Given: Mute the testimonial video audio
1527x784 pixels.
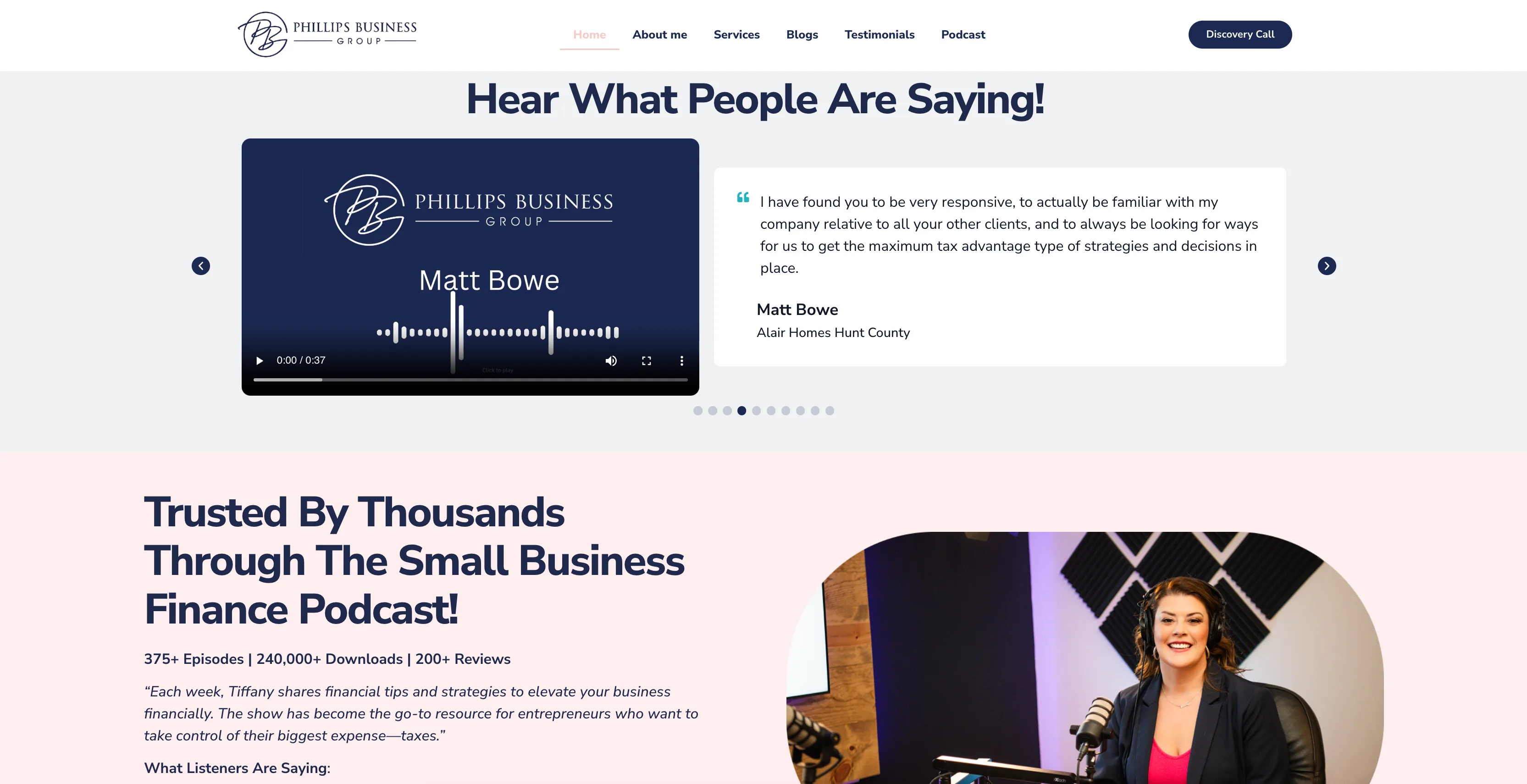Looking at the screenshot, I should [x=611, y=360].
